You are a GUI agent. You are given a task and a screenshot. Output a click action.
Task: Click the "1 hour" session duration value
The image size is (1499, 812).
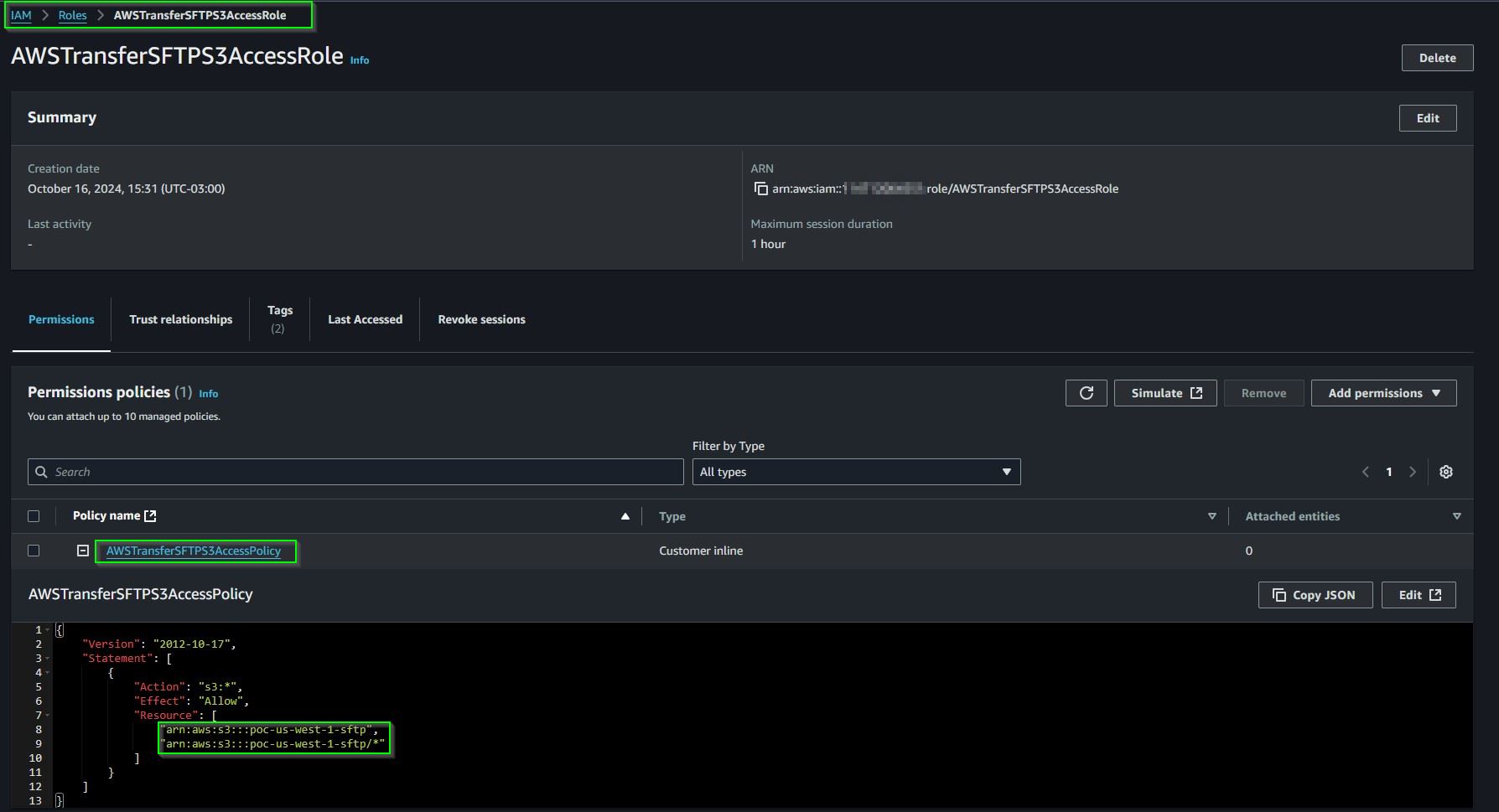coord(768,244)
